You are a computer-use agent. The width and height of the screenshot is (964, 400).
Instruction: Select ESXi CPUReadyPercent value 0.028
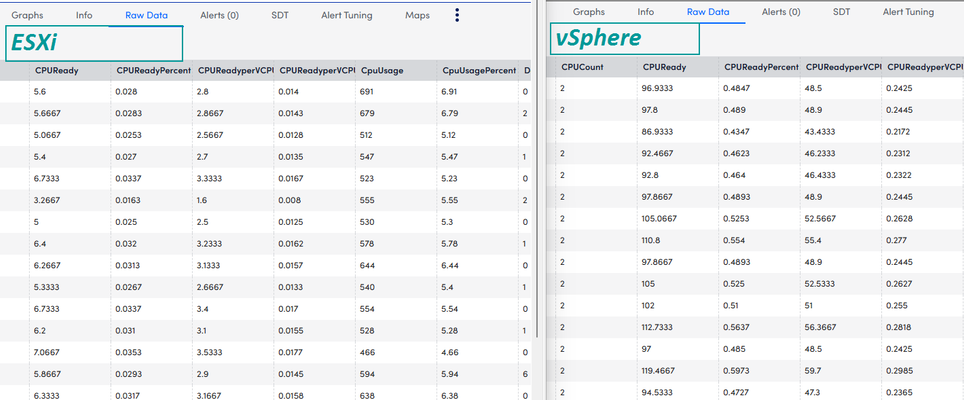pyautogui.click(x=126, y=92)
